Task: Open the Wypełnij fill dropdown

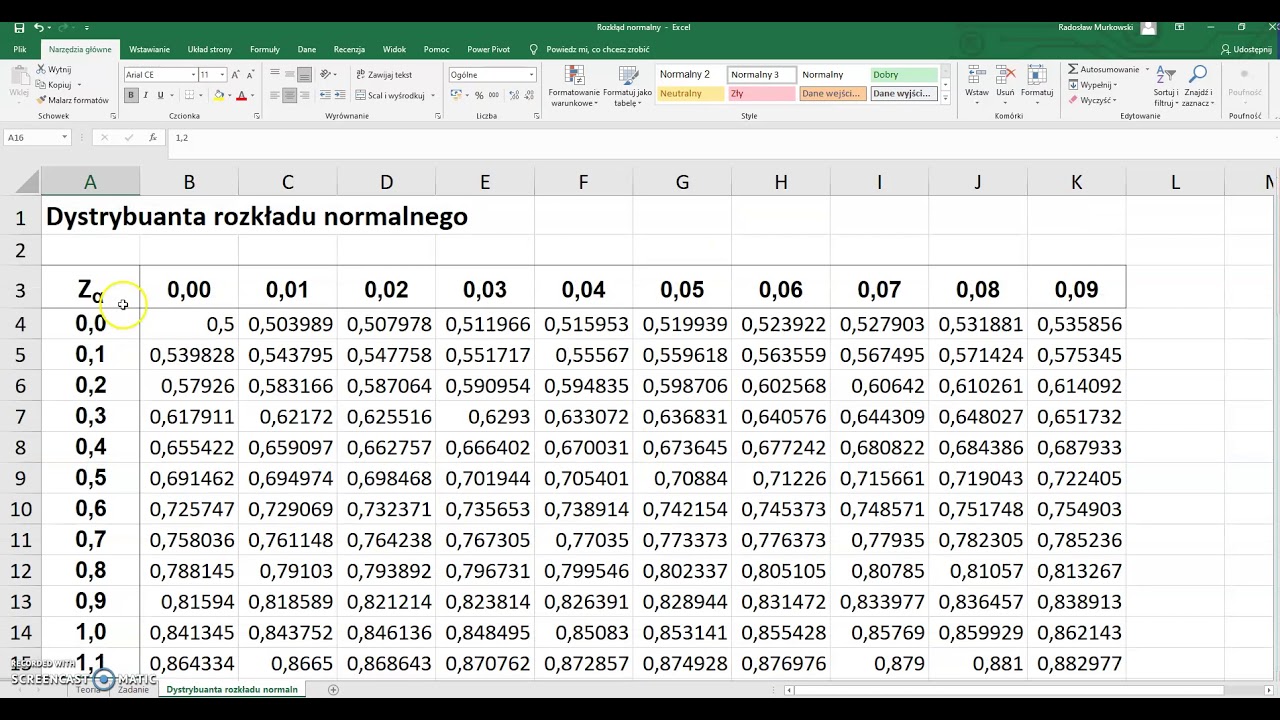Action: [x=1093, y=85]
